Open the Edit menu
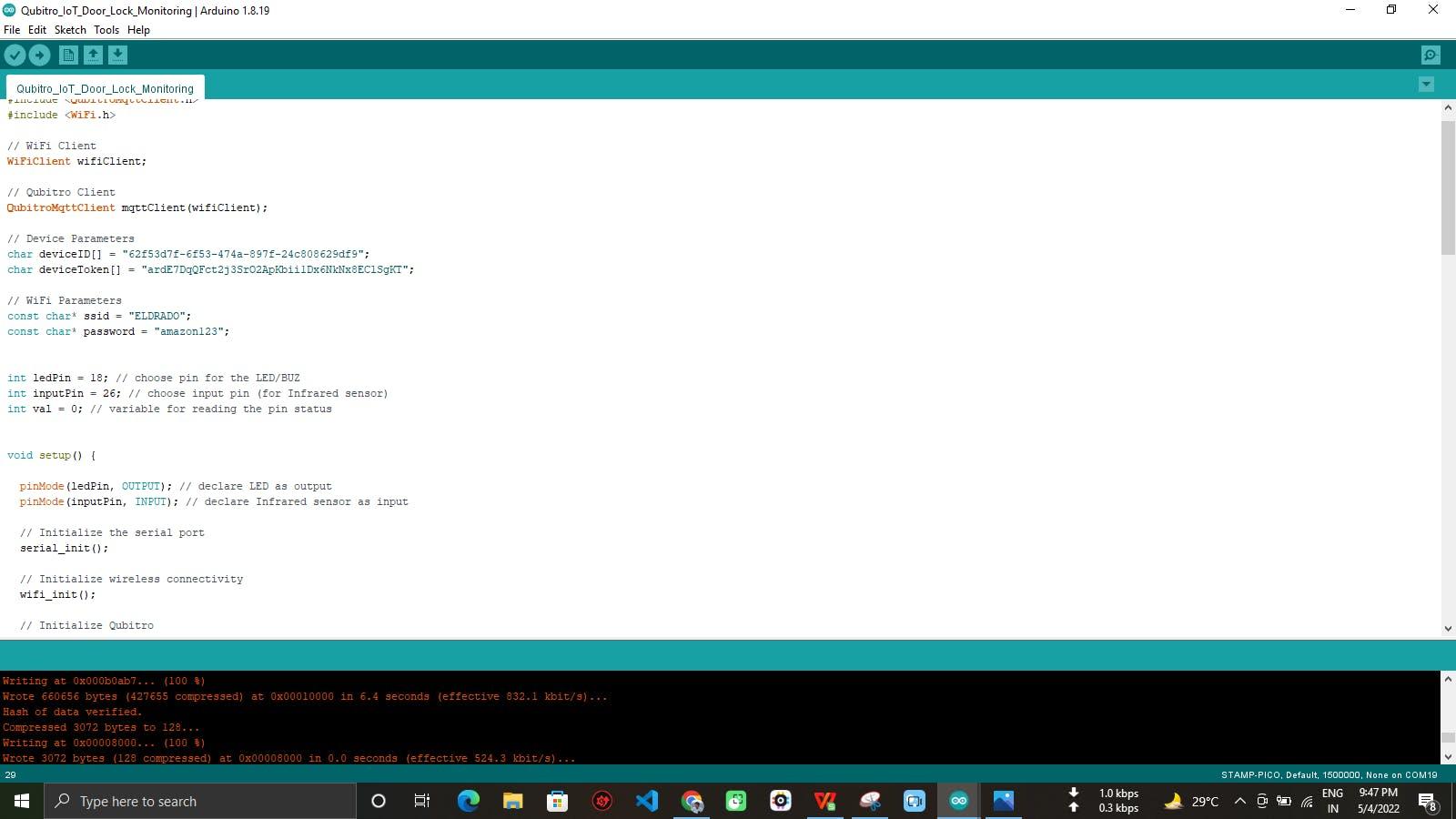This screenshot has height=819, width=1456. tap(37, 30)
